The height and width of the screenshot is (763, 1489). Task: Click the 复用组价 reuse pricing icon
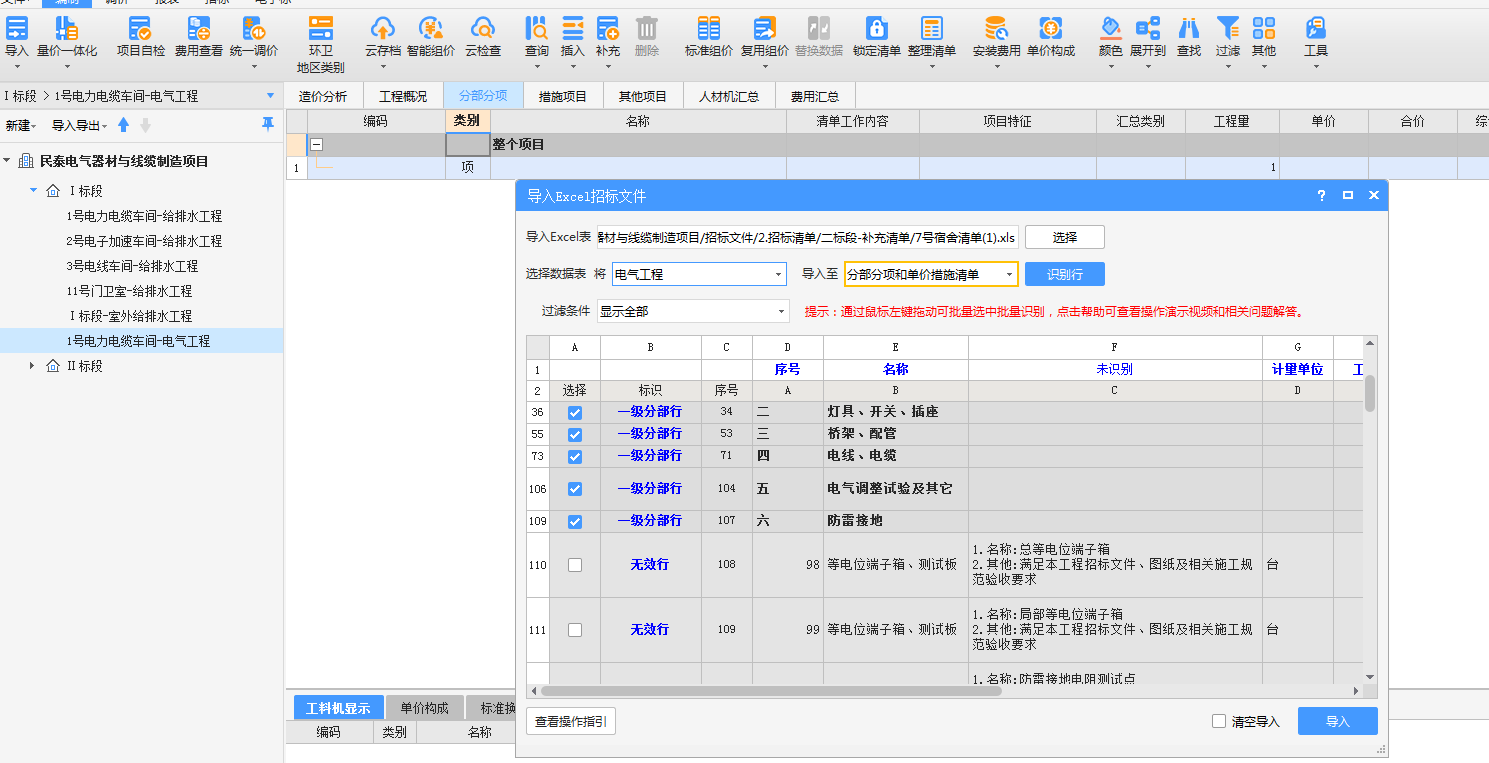tap(765, 28)
